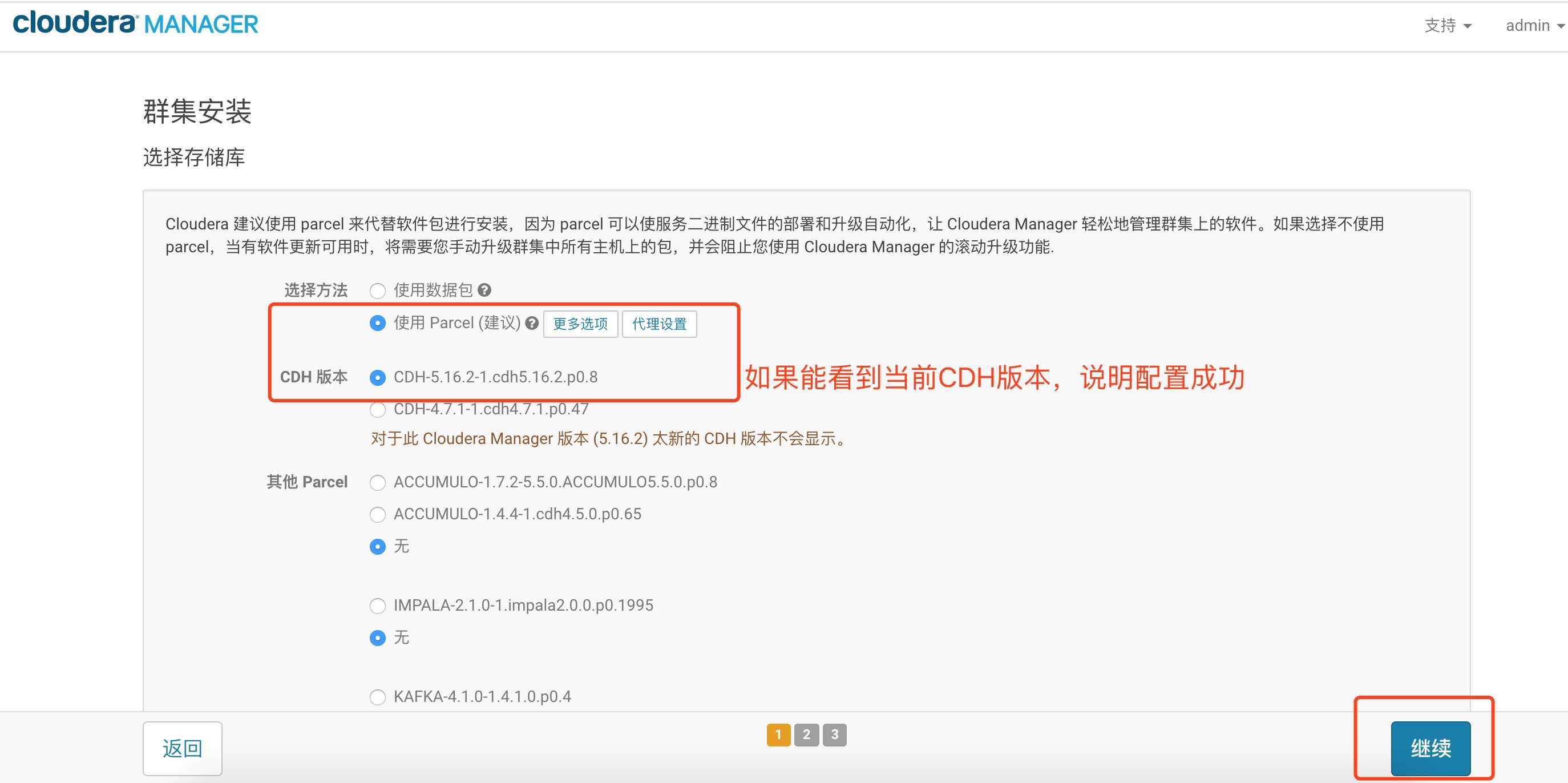Click the 群集安装 page heading
Screen dimensions: 1568x783
197,111
